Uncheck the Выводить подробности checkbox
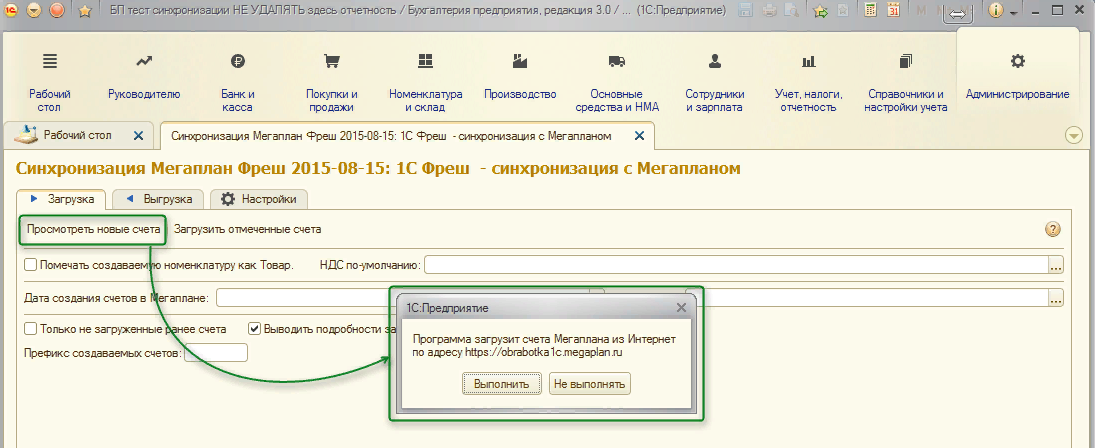Image resolution: width=1095 pixels, height=448 pixels. point(255,328)
